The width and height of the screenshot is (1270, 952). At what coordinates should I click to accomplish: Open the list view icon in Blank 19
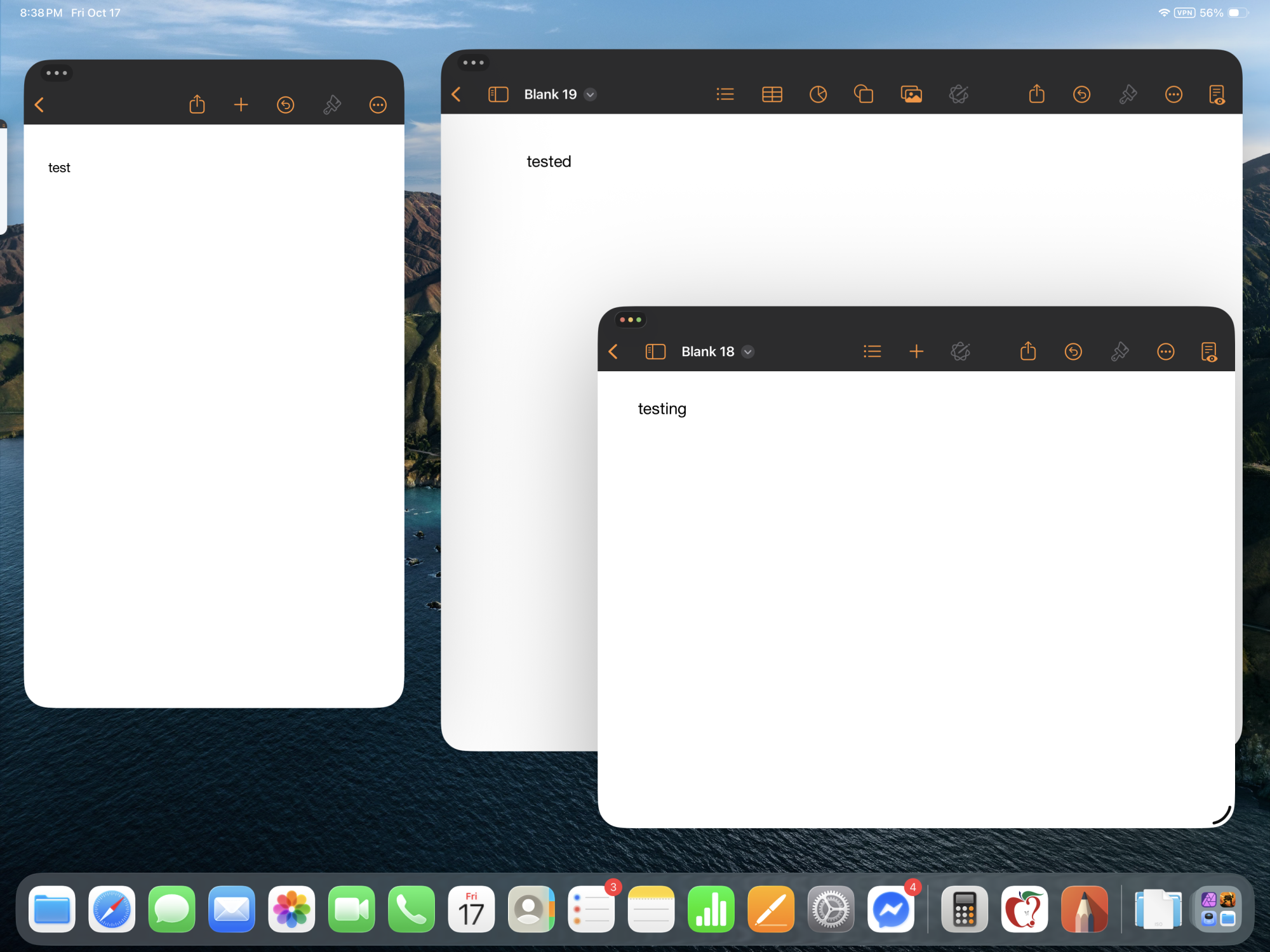[725, 95]
